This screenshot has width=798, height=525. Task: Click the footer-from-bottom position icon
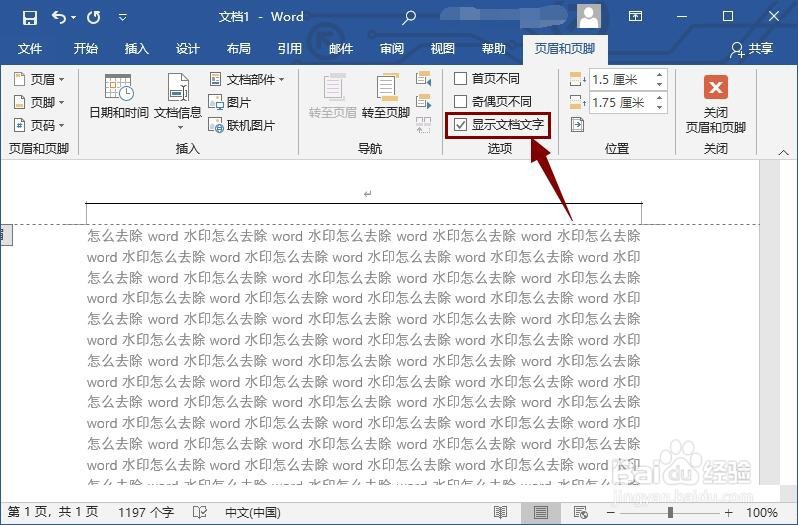(x=577, y=102)
